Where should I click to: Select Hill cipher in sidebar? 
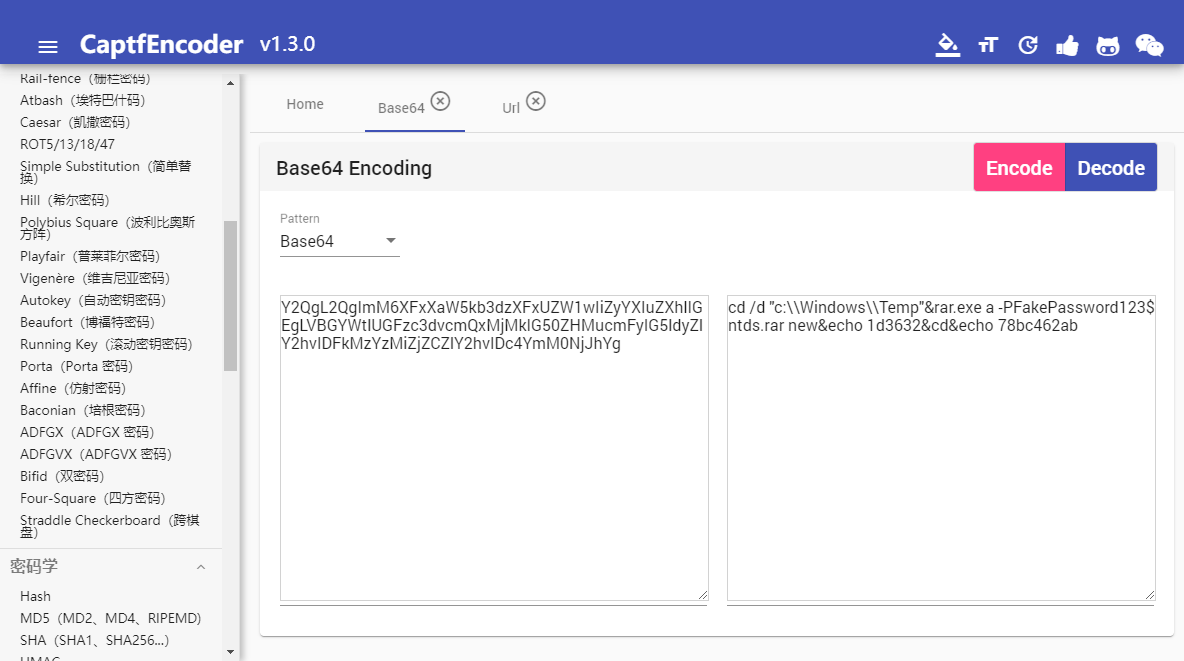click(x=65, y=199)
